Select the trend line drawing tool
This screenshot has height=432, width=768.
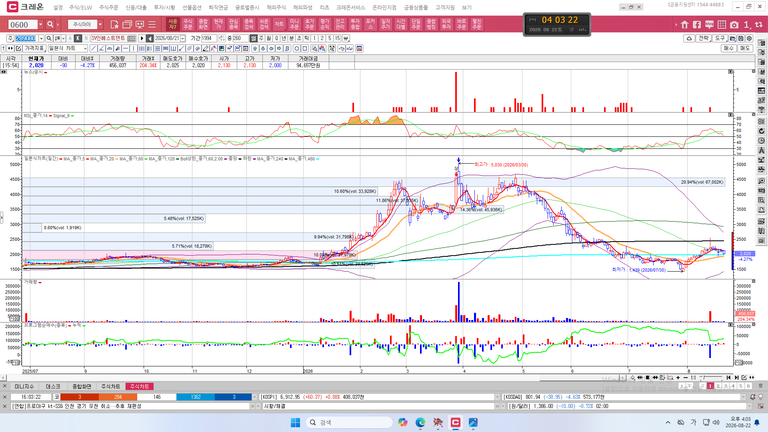tap(93, 48)
